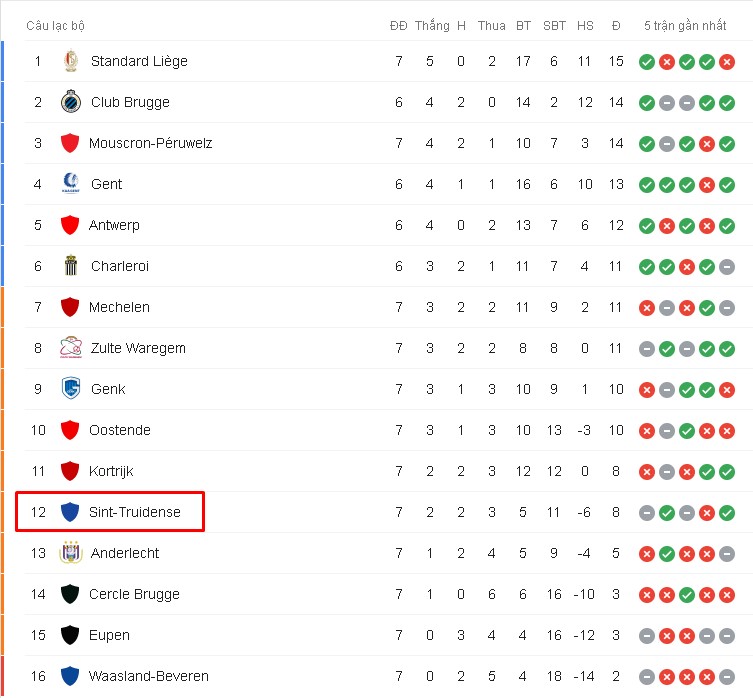Click the HS column header
This screenshot has width=753, height=698.
click(x=585, y=26)
